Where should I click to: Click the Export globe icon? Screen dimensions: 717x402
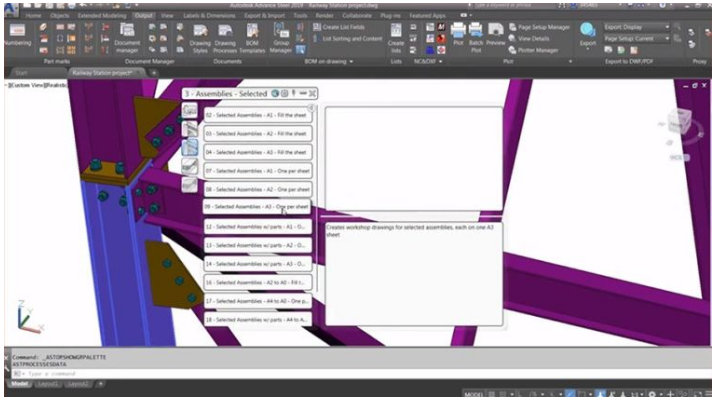[588, 30]
